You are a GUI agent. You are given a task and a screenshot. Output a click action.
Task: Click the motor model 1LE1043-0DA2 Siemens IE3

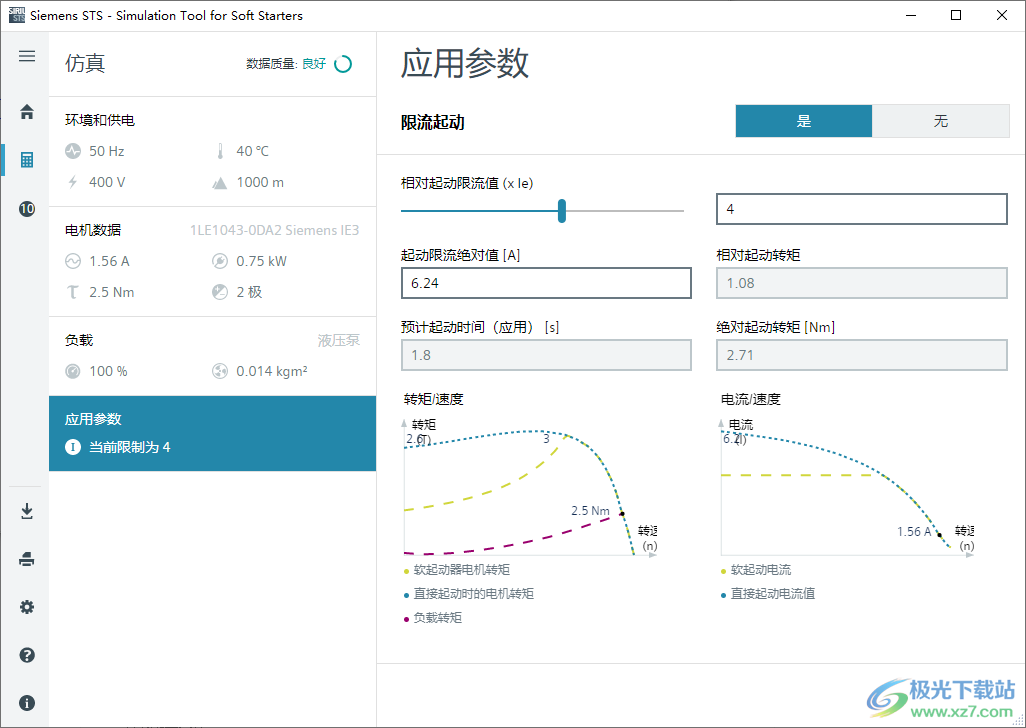(275, 230)
